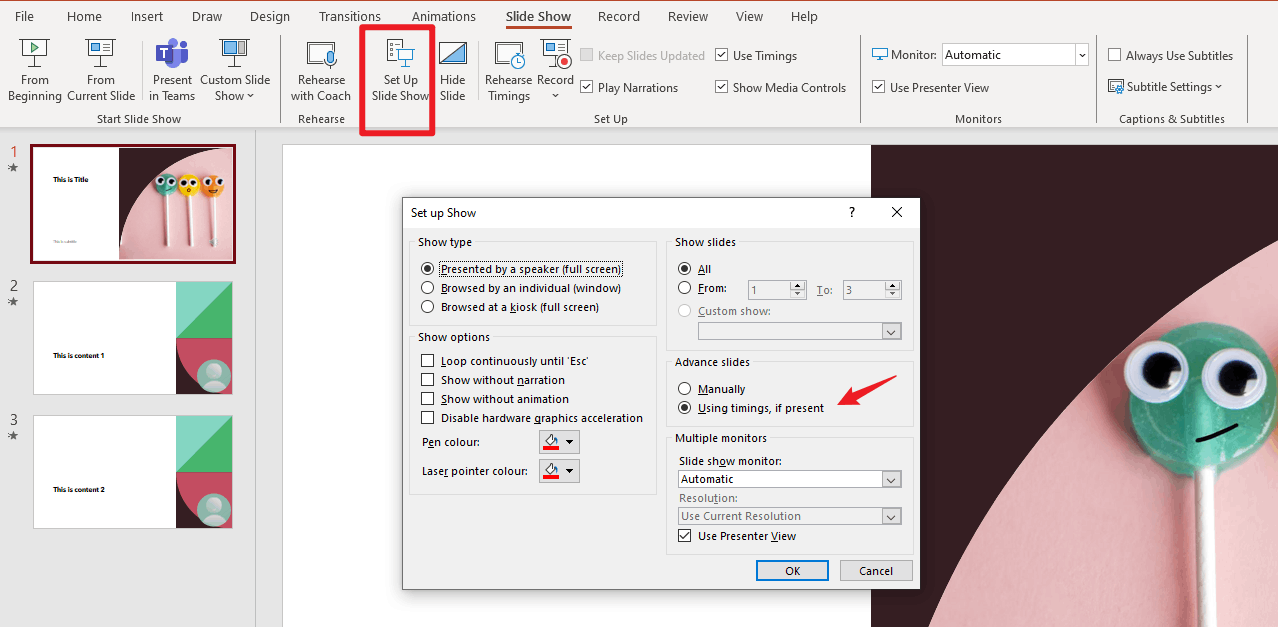Viewport: 1278px width, 627px height.
Task: Start slideshow From Current Slide
Action: (x=101, y=70)
